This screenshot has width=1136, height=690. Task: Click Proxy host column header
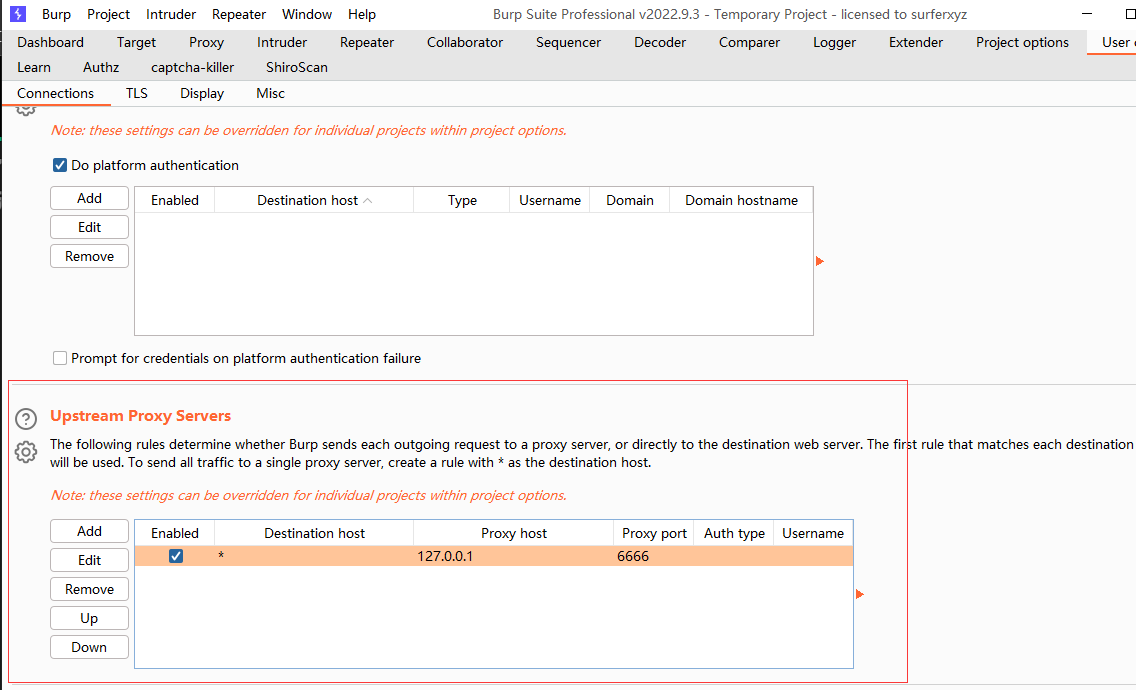click(514, 533)
